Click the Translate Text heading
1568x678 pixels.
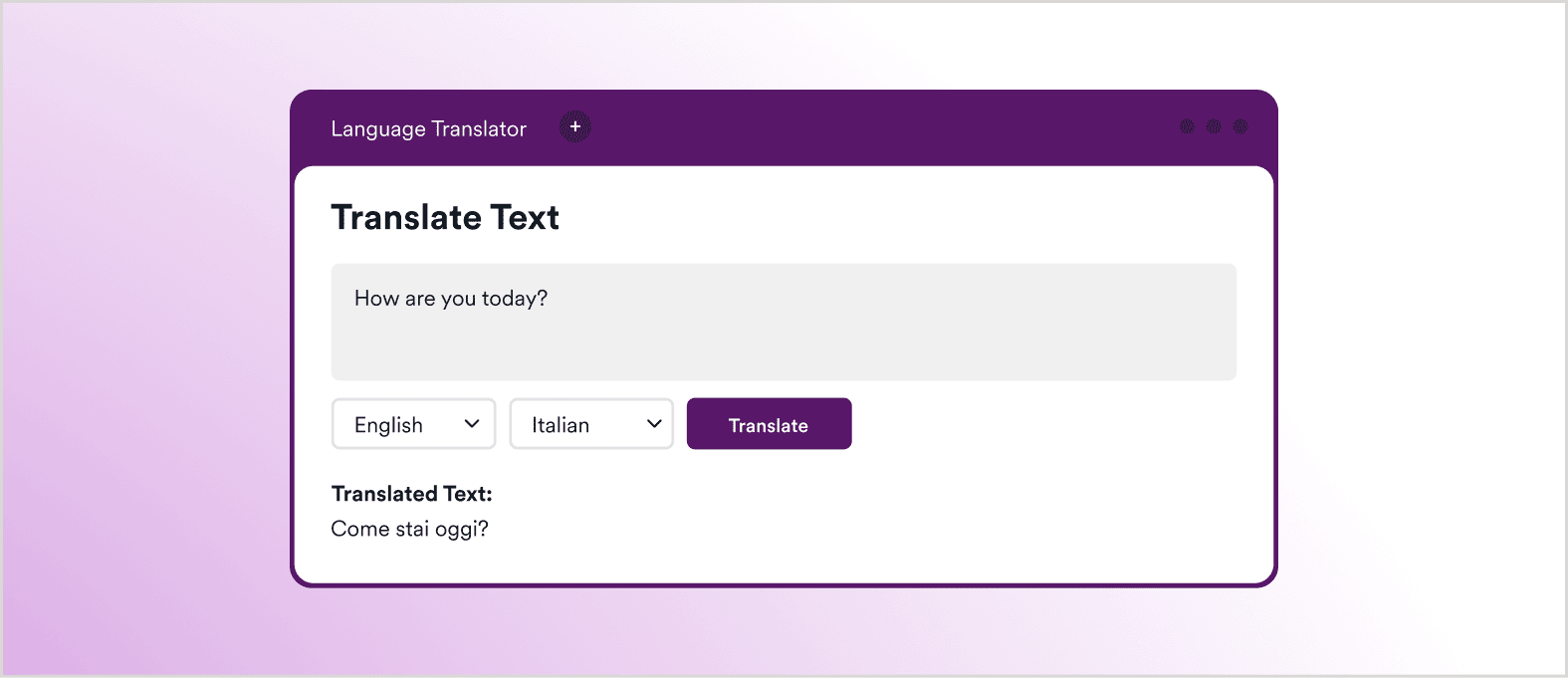click(x=445, y=218)
